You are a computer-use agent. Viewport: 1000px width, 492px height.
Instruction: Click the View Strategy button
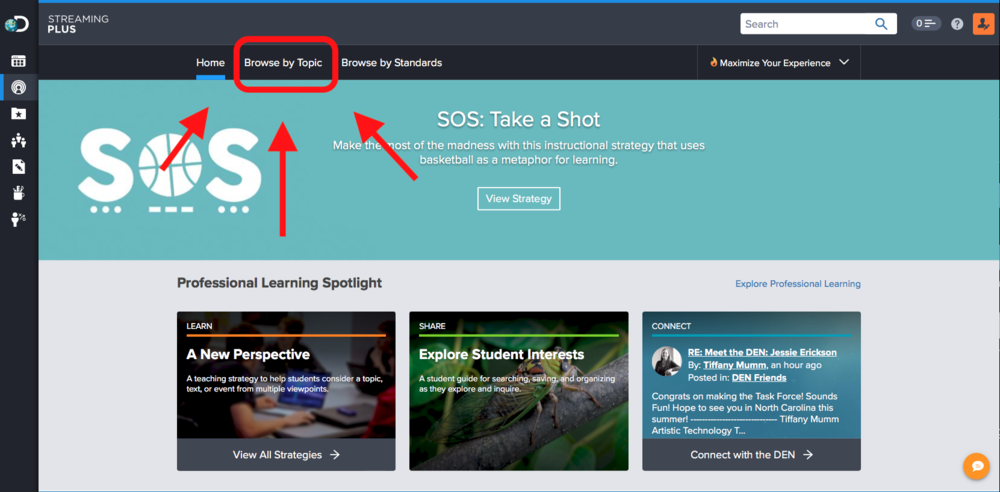click(x=518, y=198)
